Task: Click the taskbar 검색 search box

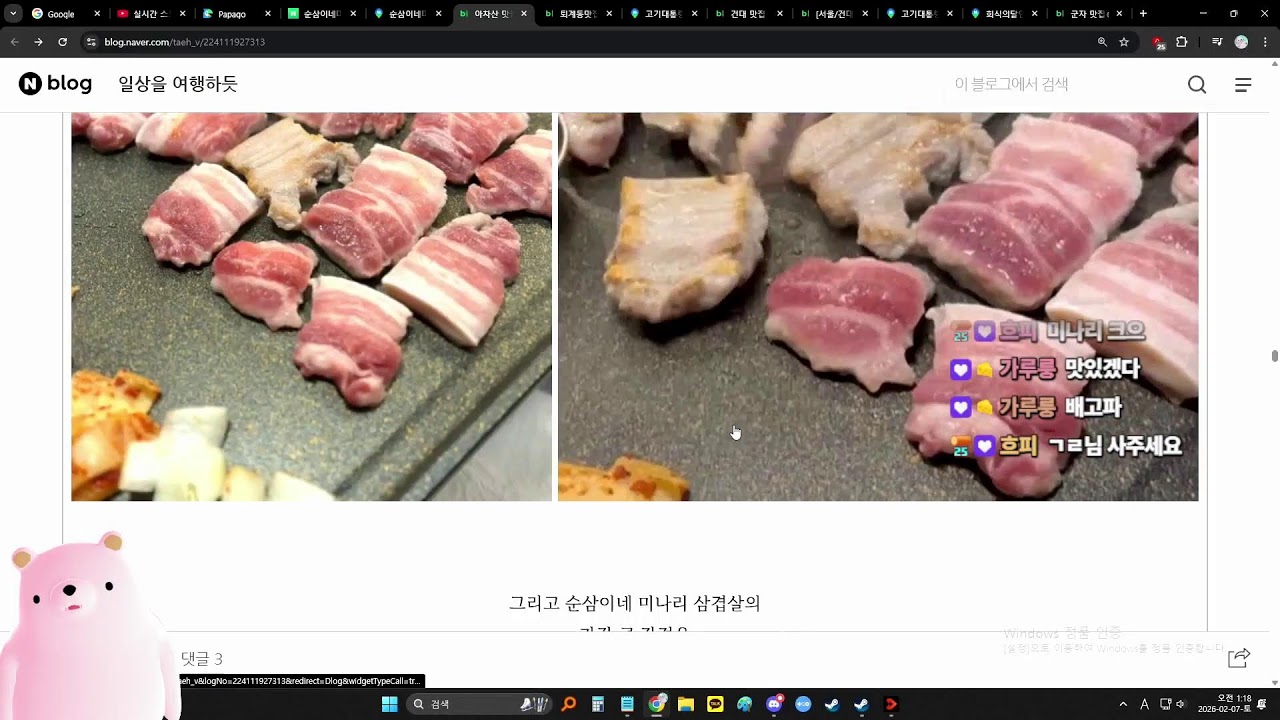Action: [x=479, y=704]
